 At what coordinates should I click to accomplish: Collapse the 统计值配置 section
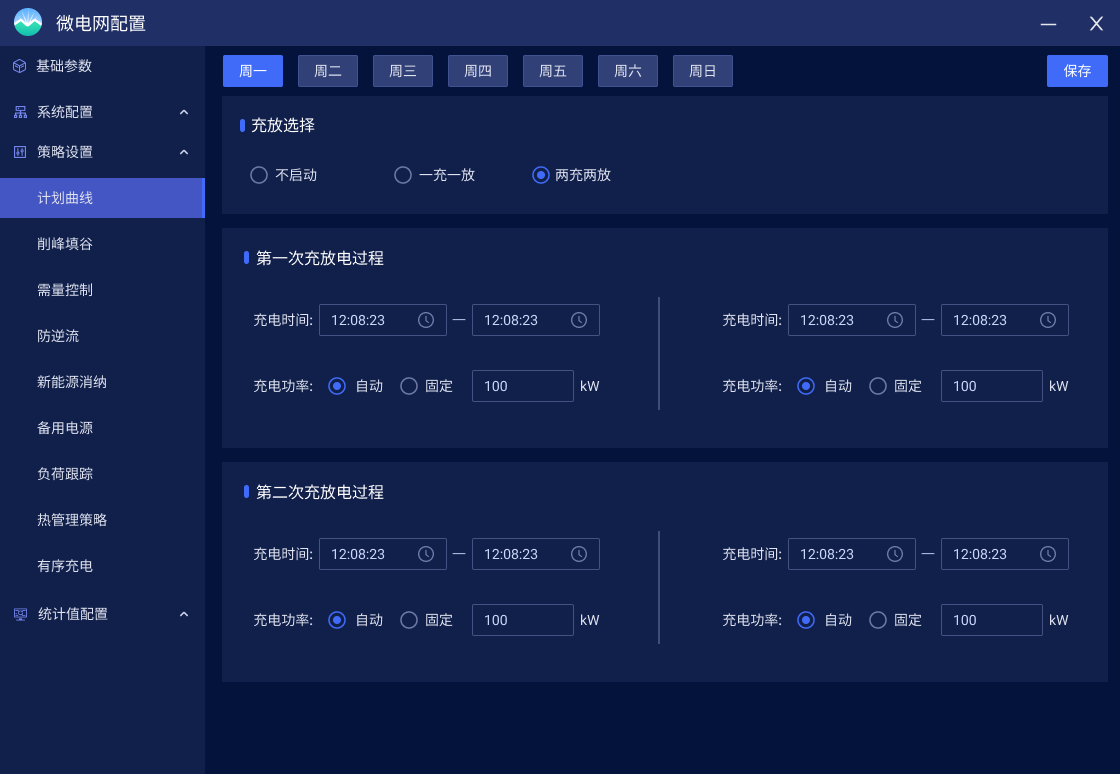coord(183,614)
